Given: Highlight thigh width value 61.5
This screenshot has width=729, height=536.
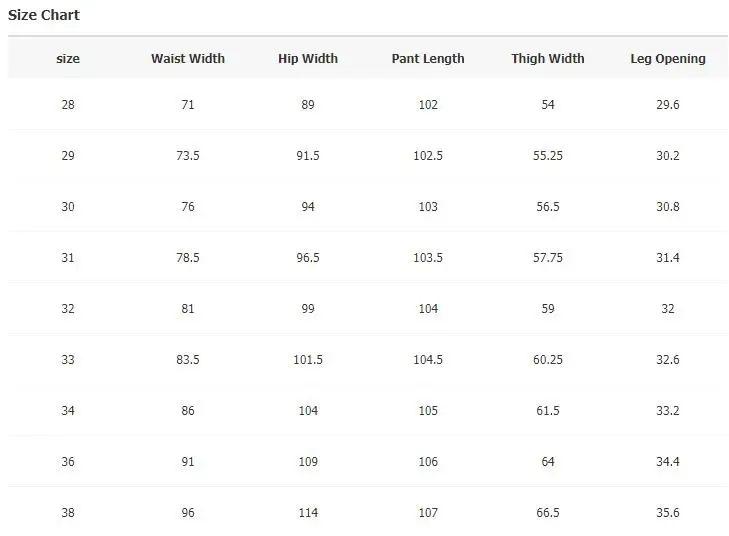Looking at the screenshot, I should [548, 410].
